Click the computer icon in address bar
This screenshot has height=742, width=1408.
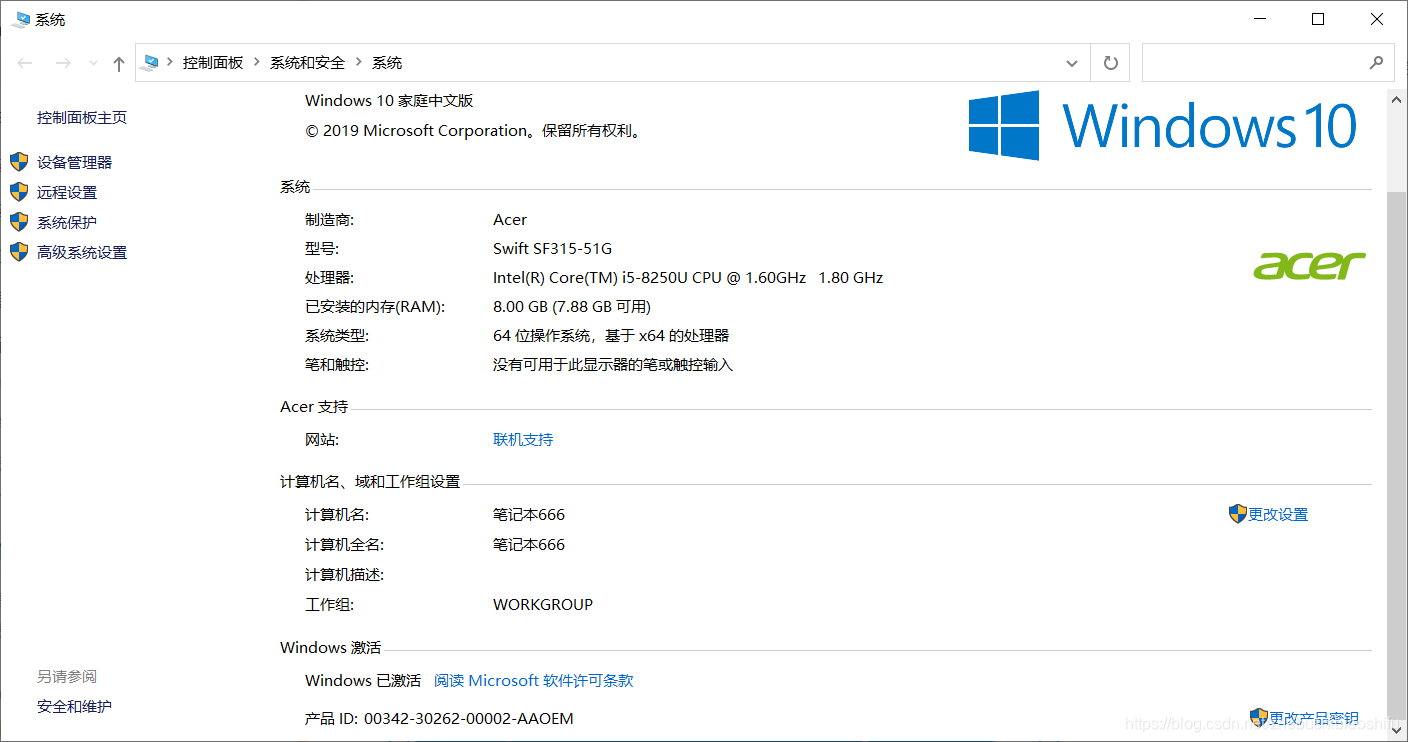151,62
